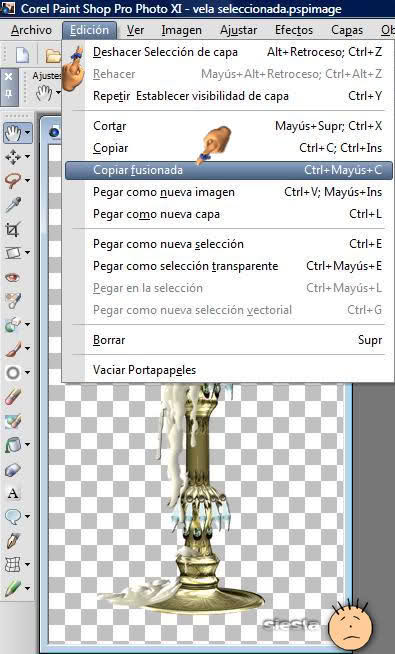Choose Vaciar Portapapeles
395x654 pixels.
(229, 370)
